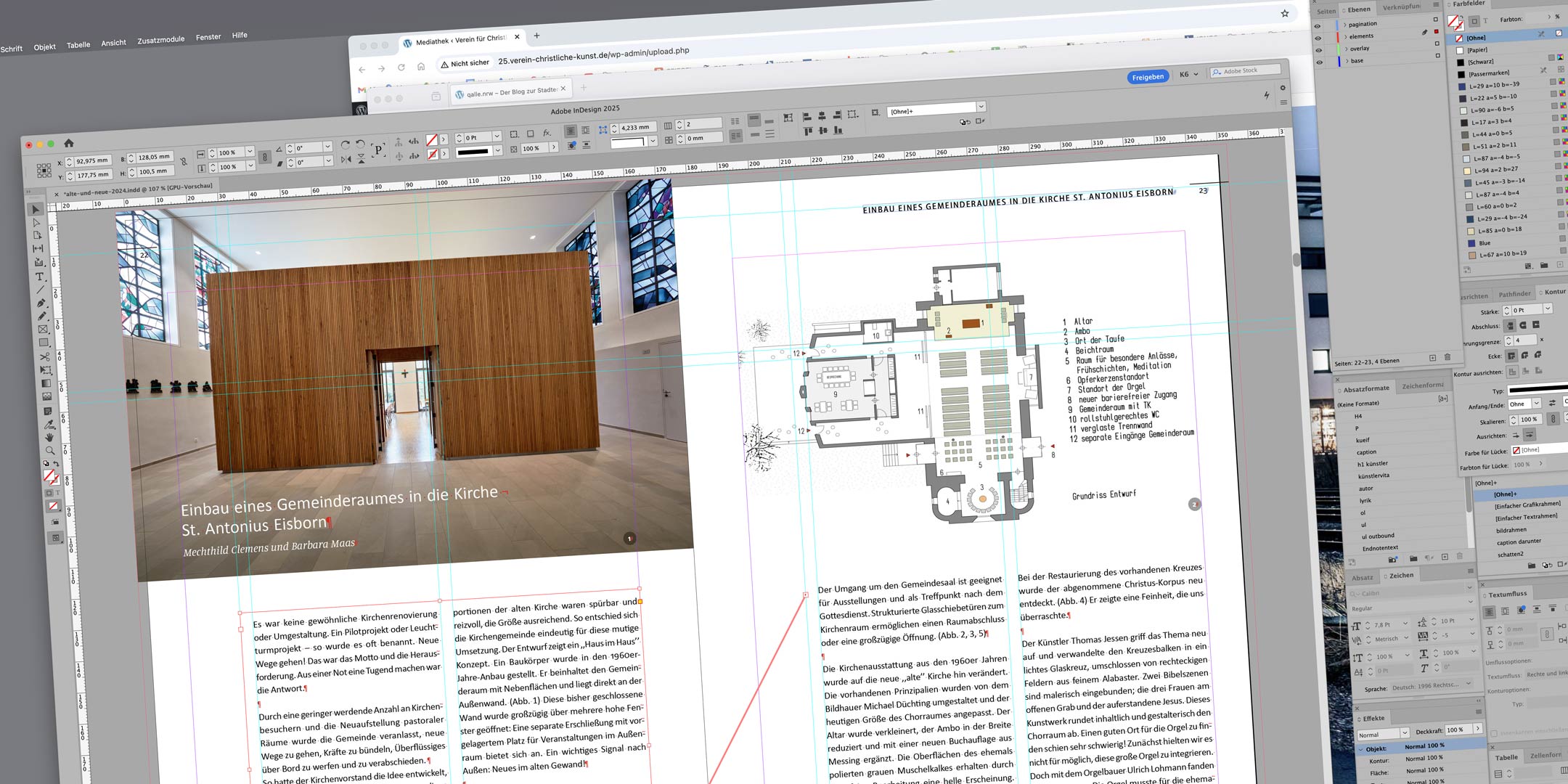Select the Type tool in the toolbox
Image resolution: width=1568 pixels, height=784 pixels.
pos(40,277)
